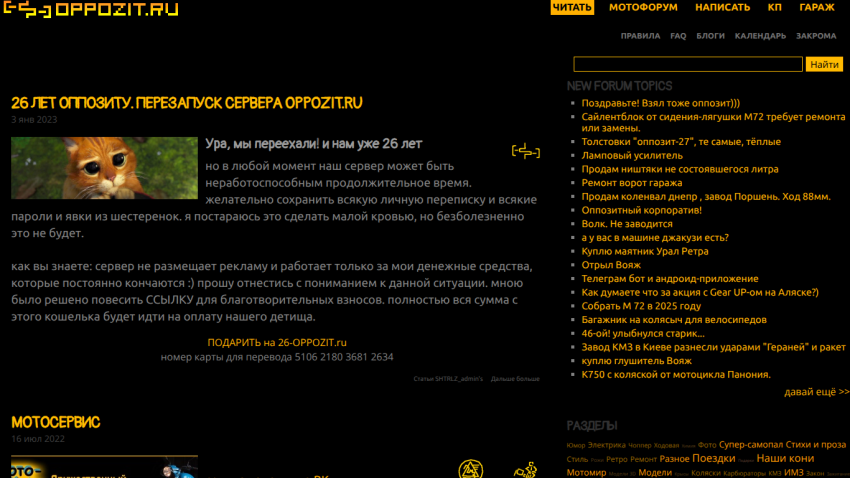Open topic Продам коленвал днепр
The width and height of the screenshot is (850, 478).
coord(706,197)
